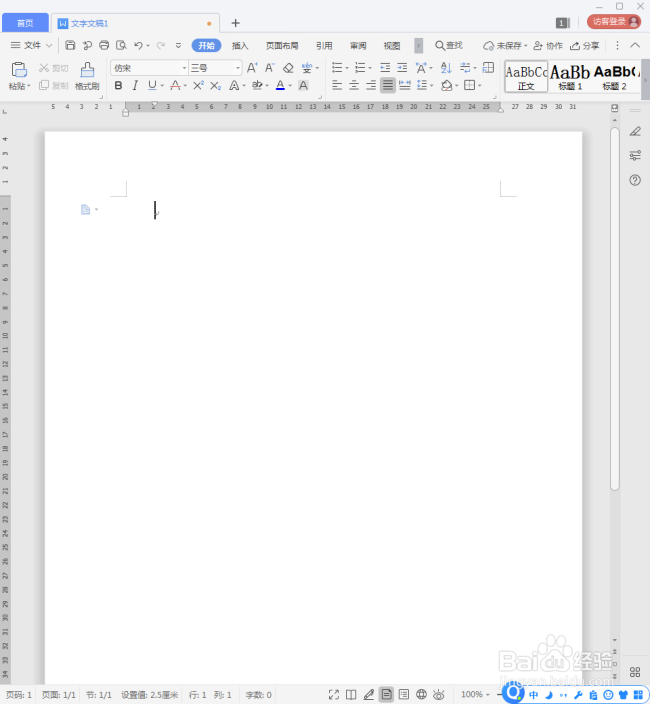
Task: Open paragraph shading fill color
Action: (x=447, y=85)
